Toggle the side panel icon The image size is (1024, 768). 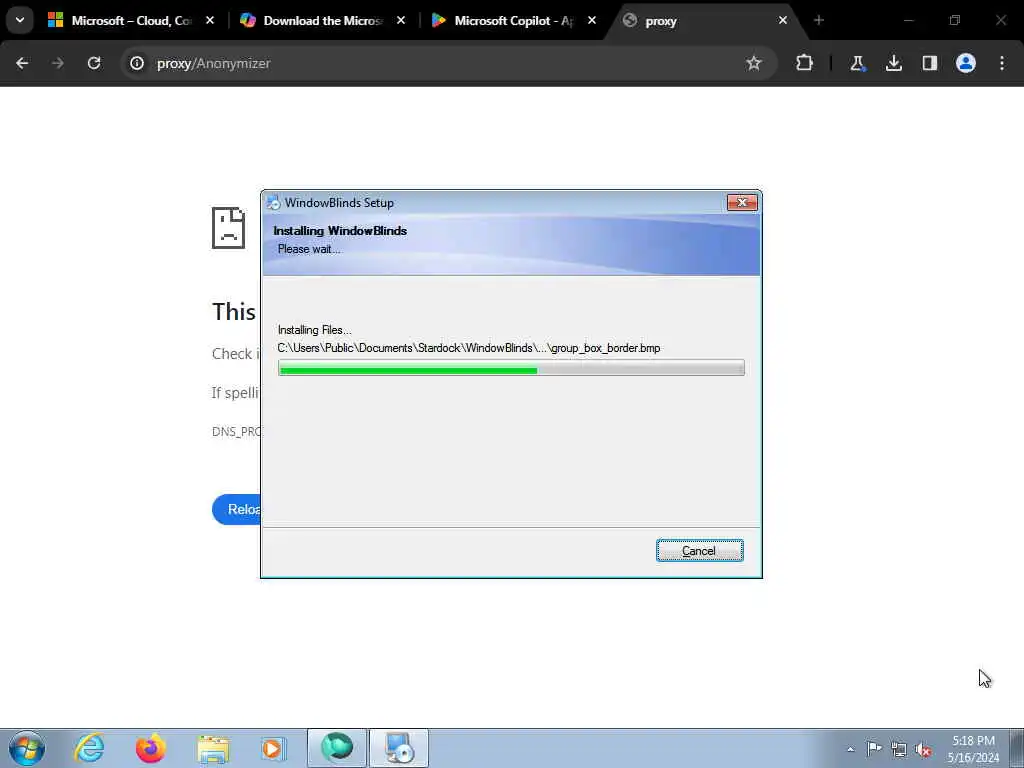929,63
